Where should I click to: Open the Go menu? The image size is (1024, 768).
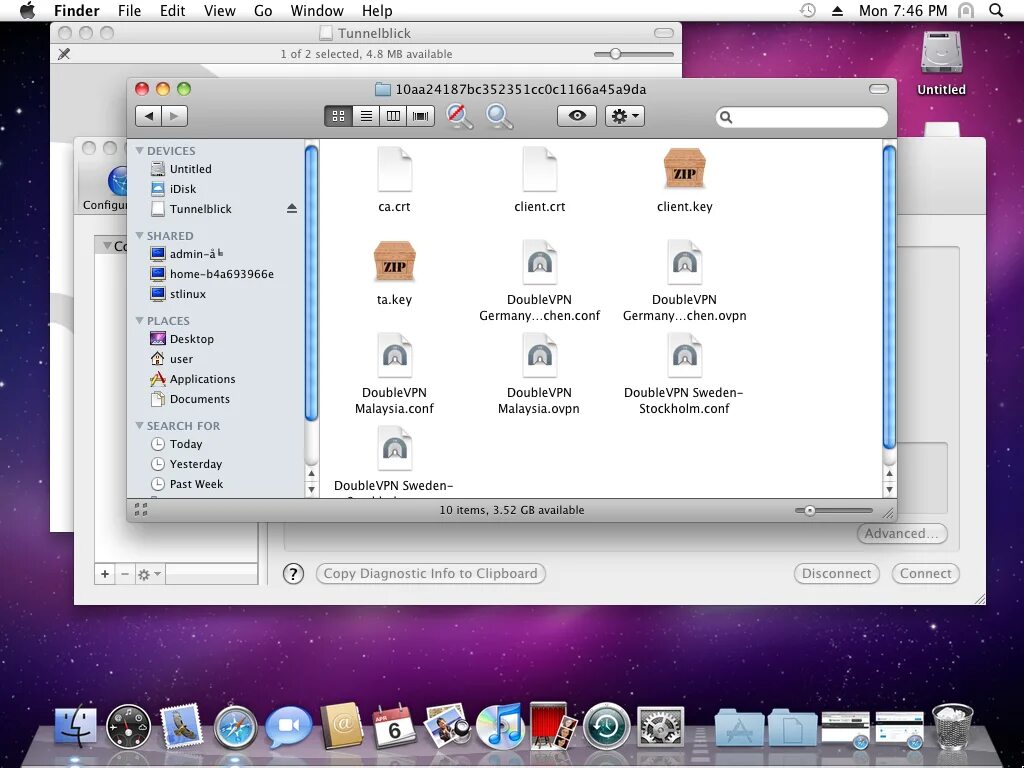(x=263, y=10)
